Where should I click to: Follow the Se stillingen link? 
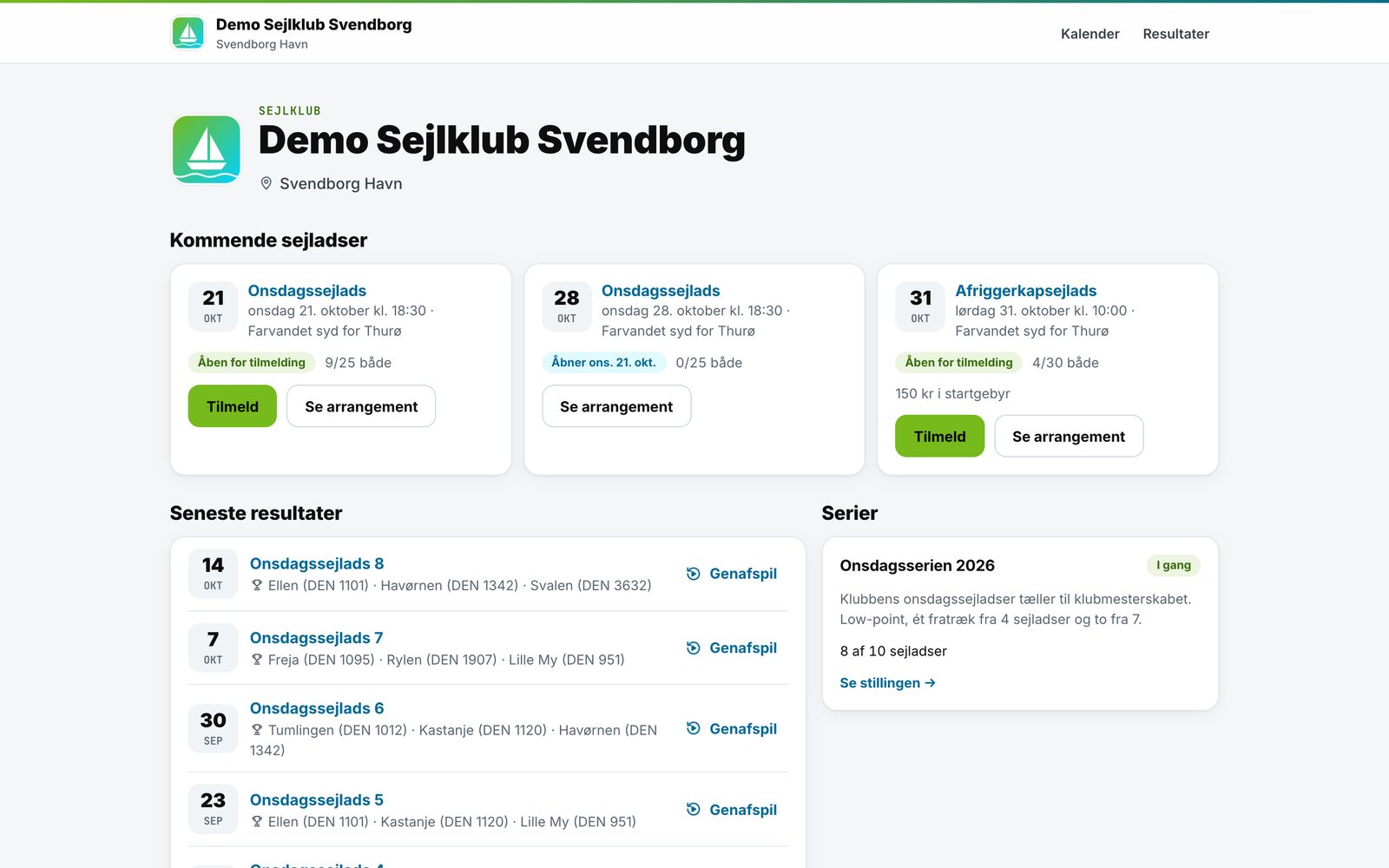click(887, 683)
